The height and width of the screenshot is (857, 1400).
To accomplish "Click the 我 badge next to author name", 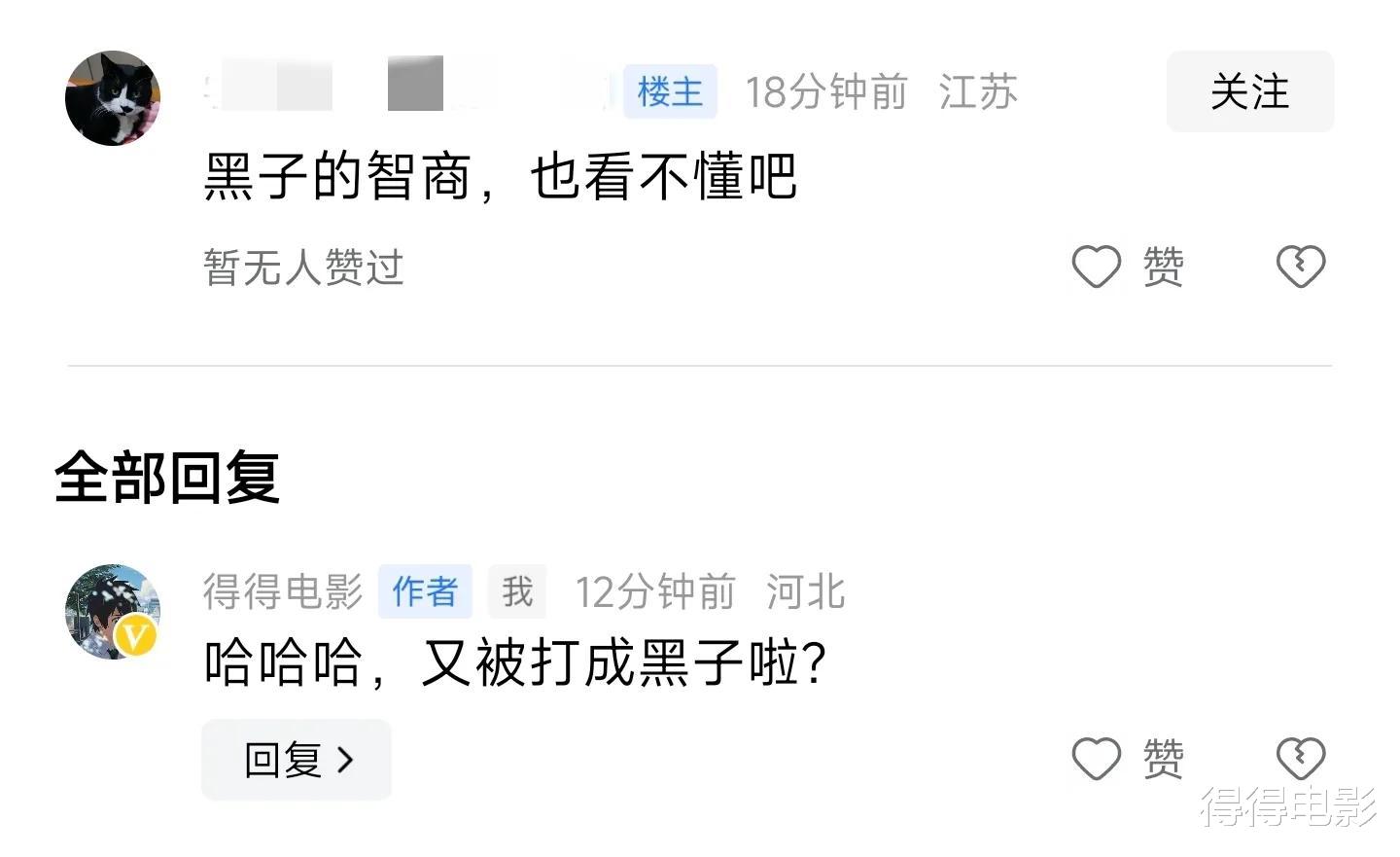I will tap(516, 590).
